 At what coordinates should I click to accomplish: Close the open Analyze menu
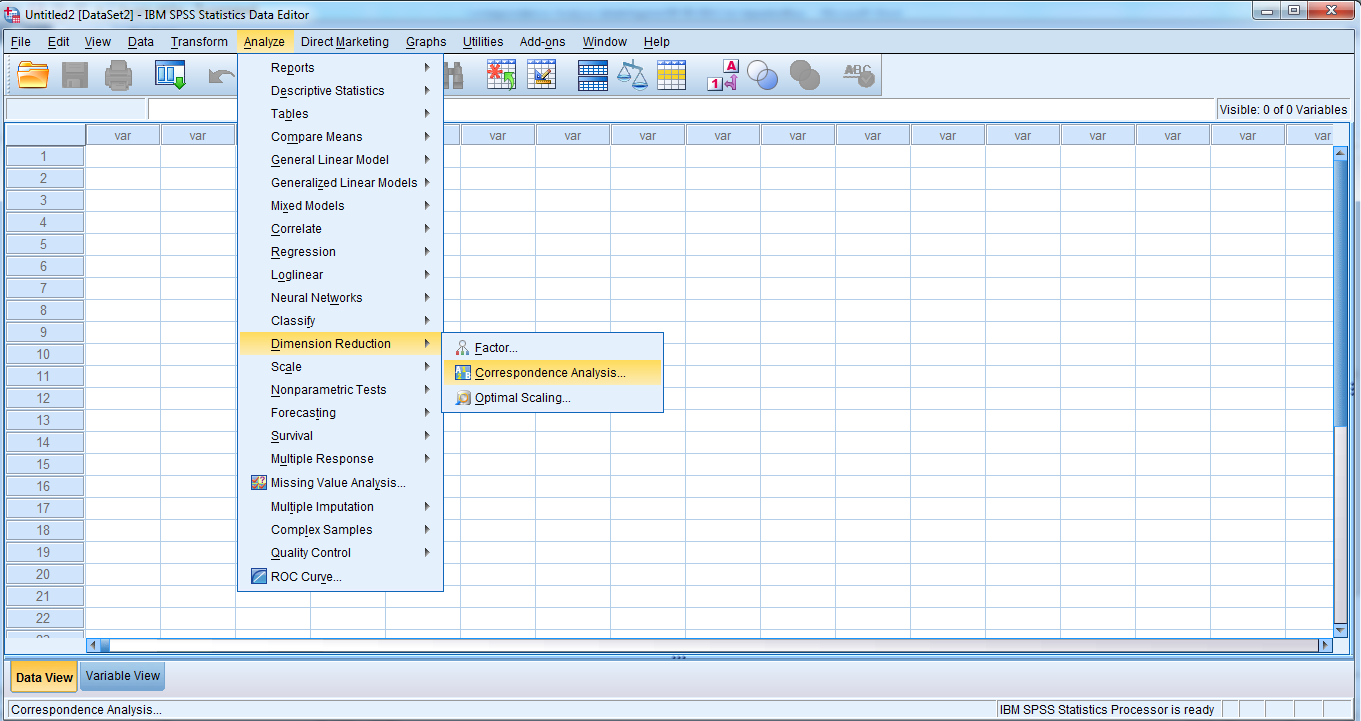[264, 42]
